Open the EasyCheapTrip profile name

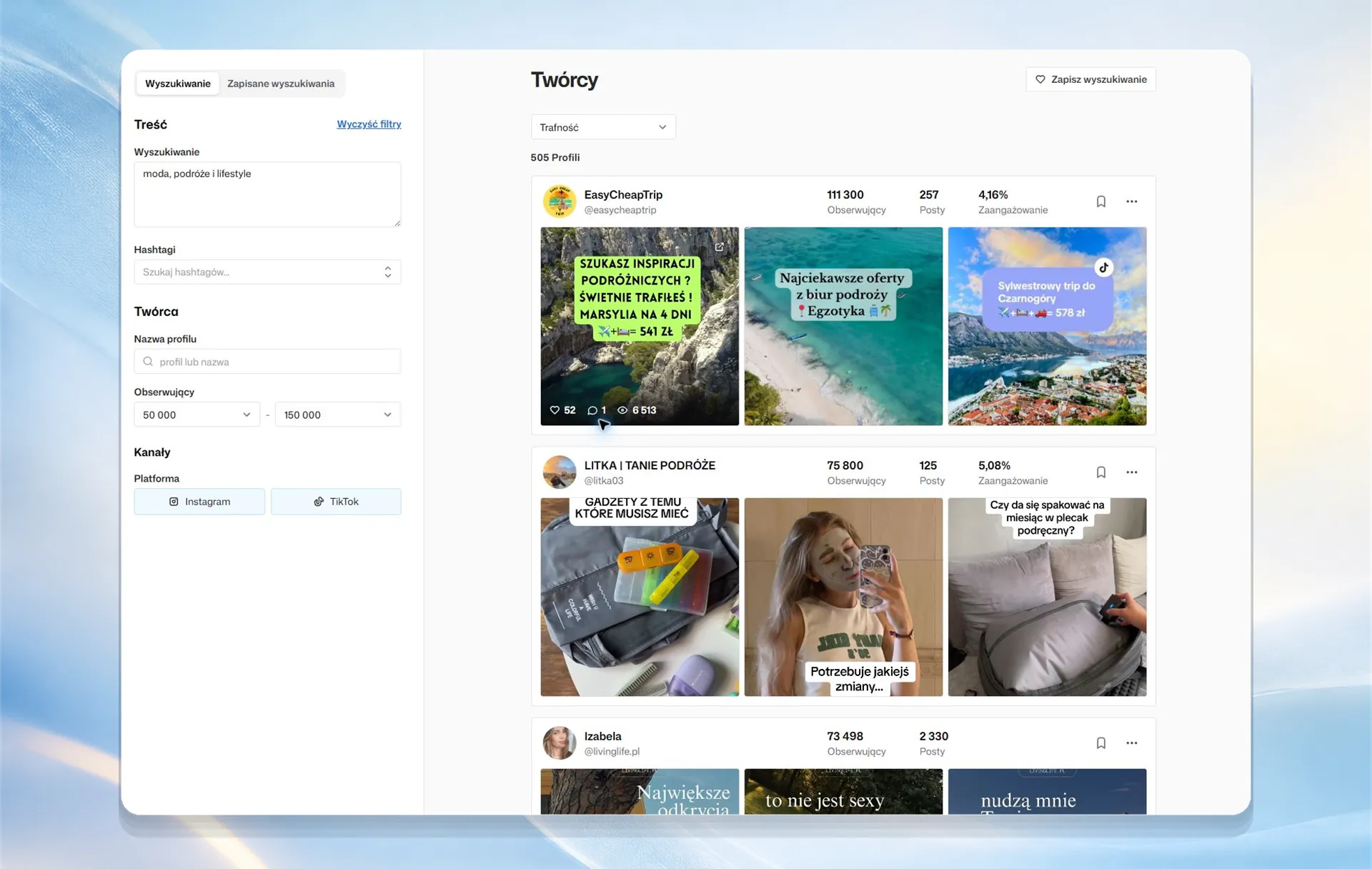[x=623, y=194]
